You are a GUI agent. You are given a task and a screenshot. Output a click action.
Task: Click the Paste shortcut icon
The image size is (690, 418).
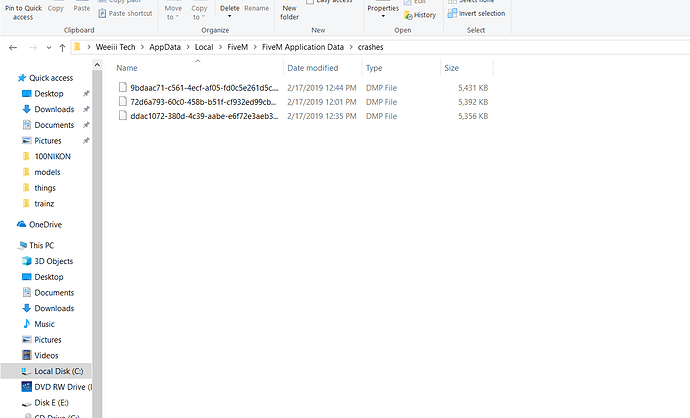102,13
